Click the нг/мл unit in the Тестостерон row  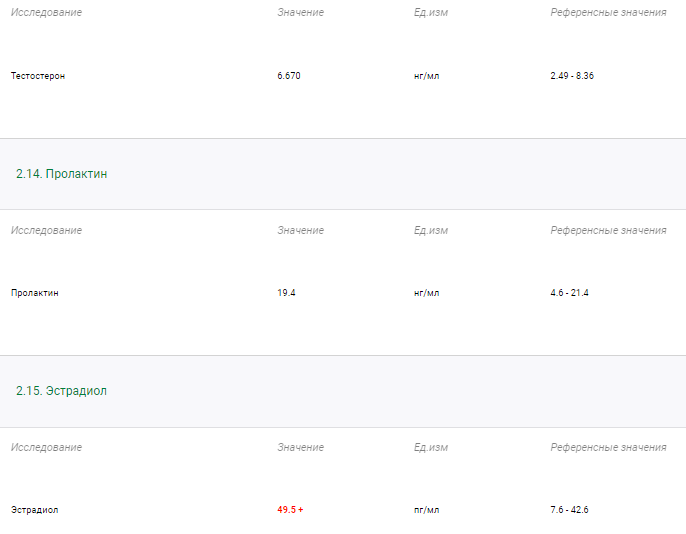[426, 76]
